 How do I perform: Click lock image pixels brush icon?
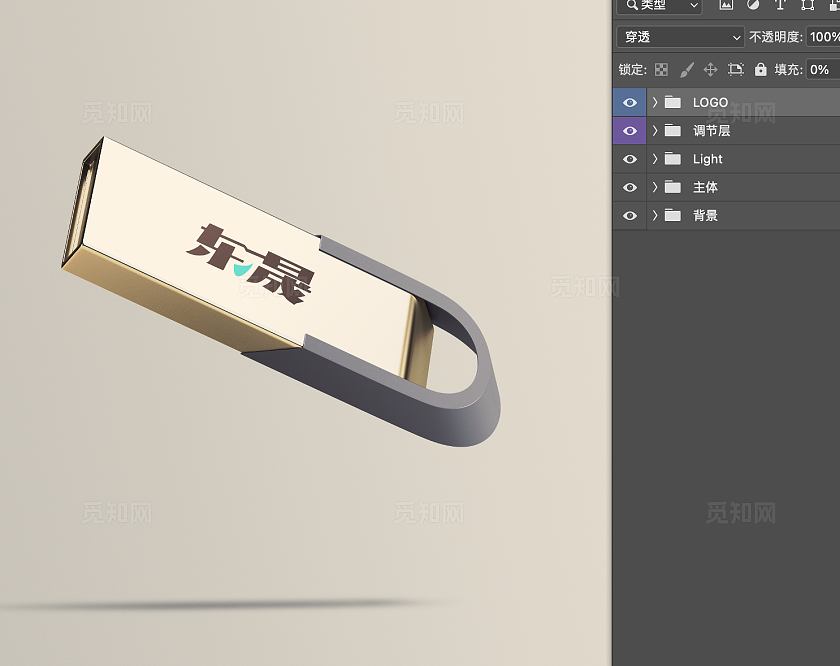[x=686, y=69]
